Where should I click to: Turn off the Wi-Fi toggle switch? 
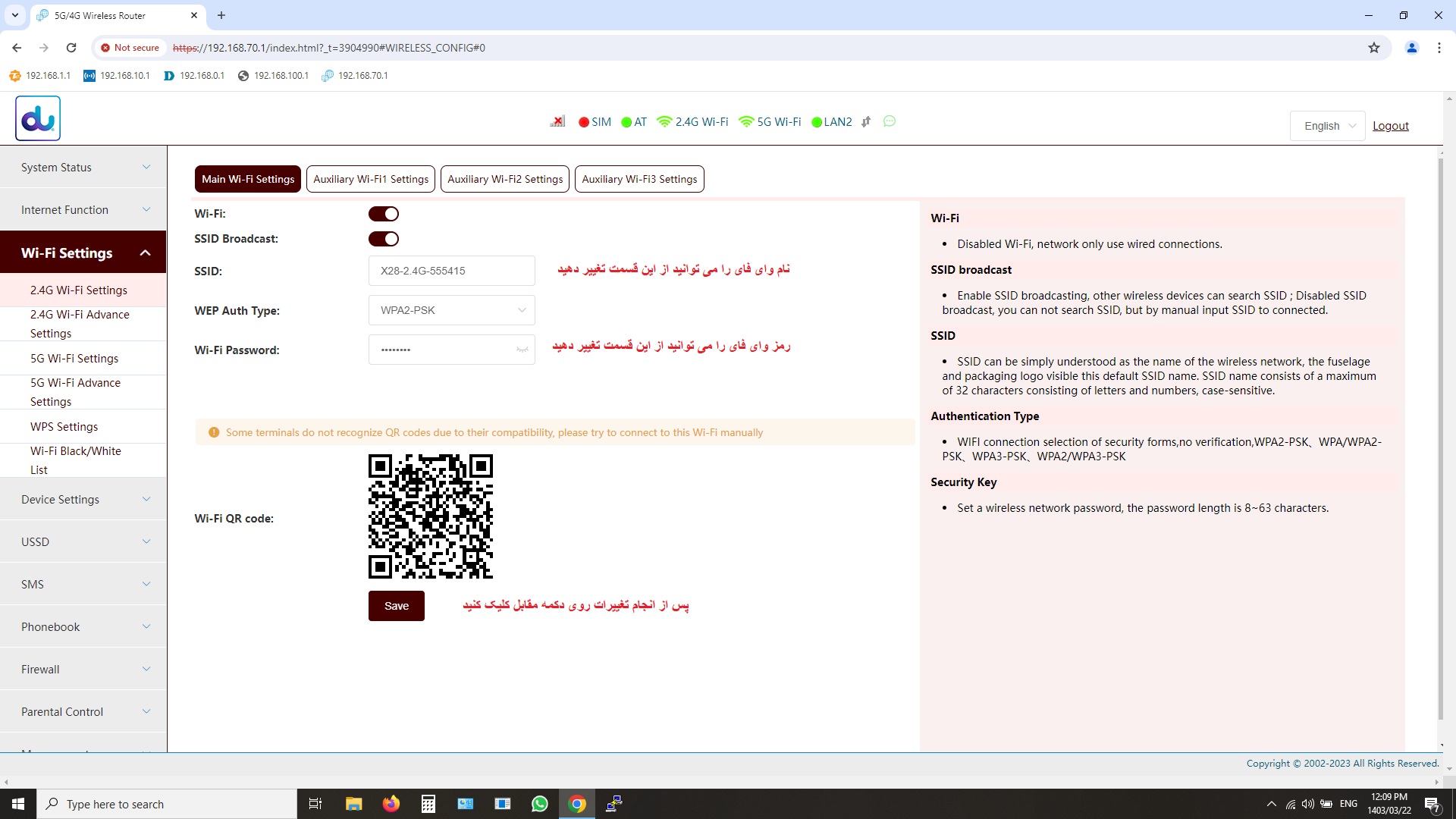tap(384, 214)
